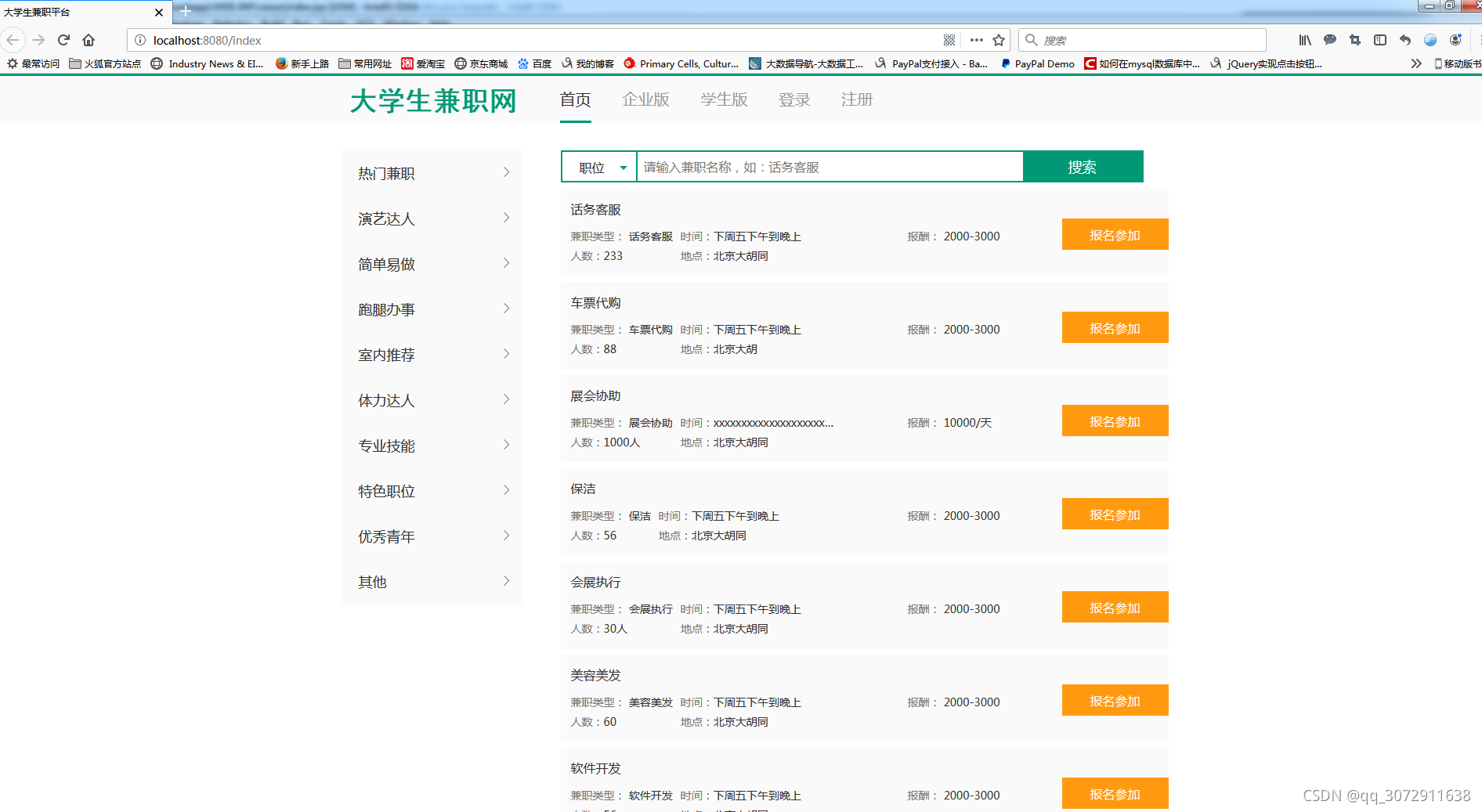The width and height of the screenshot is (1482, 812).
Task: Open the browser home page icon
Action: (x=89, y=40)
